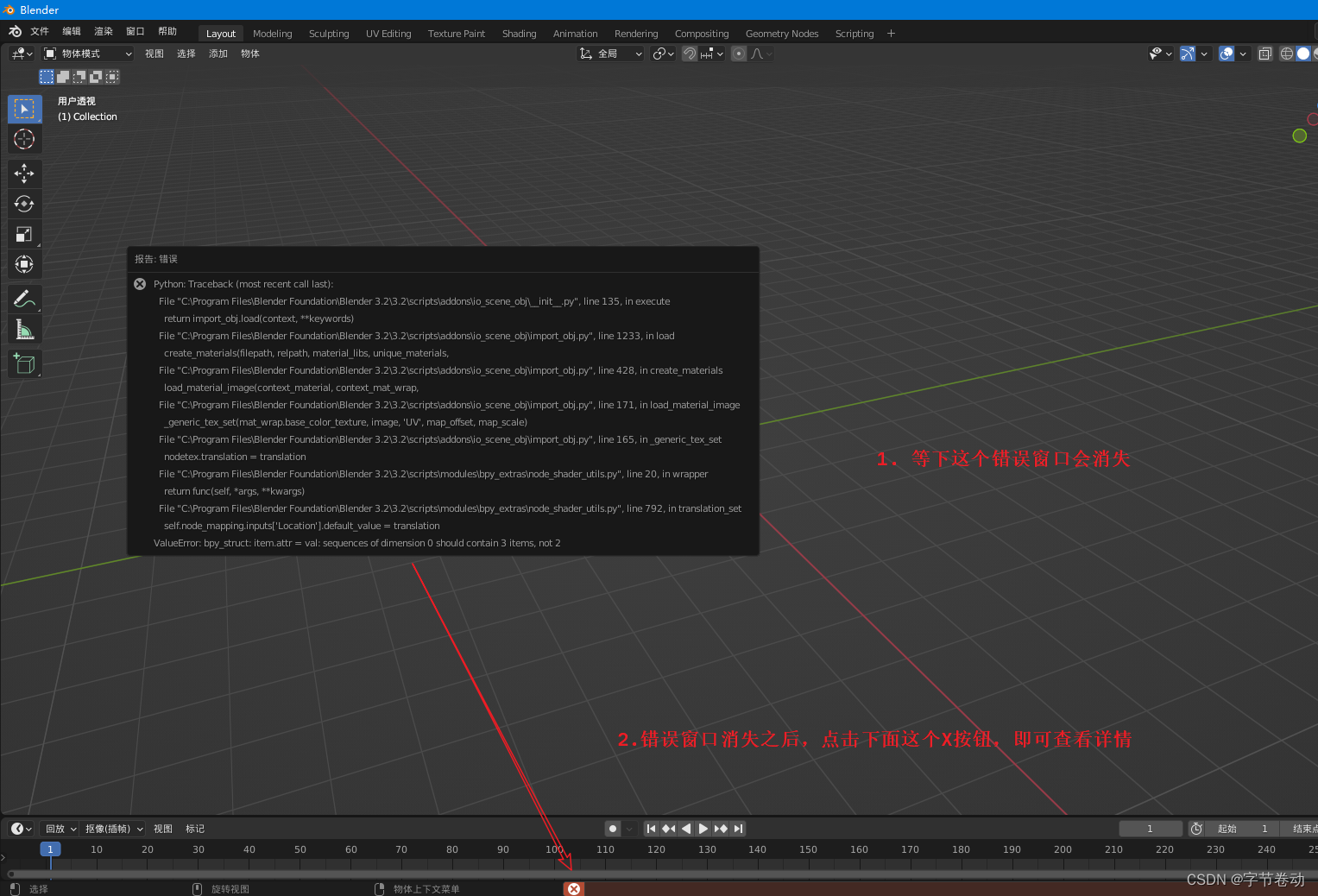
Task: Activate the 3D Cursor tool
Action: click(x=24, y=139)
